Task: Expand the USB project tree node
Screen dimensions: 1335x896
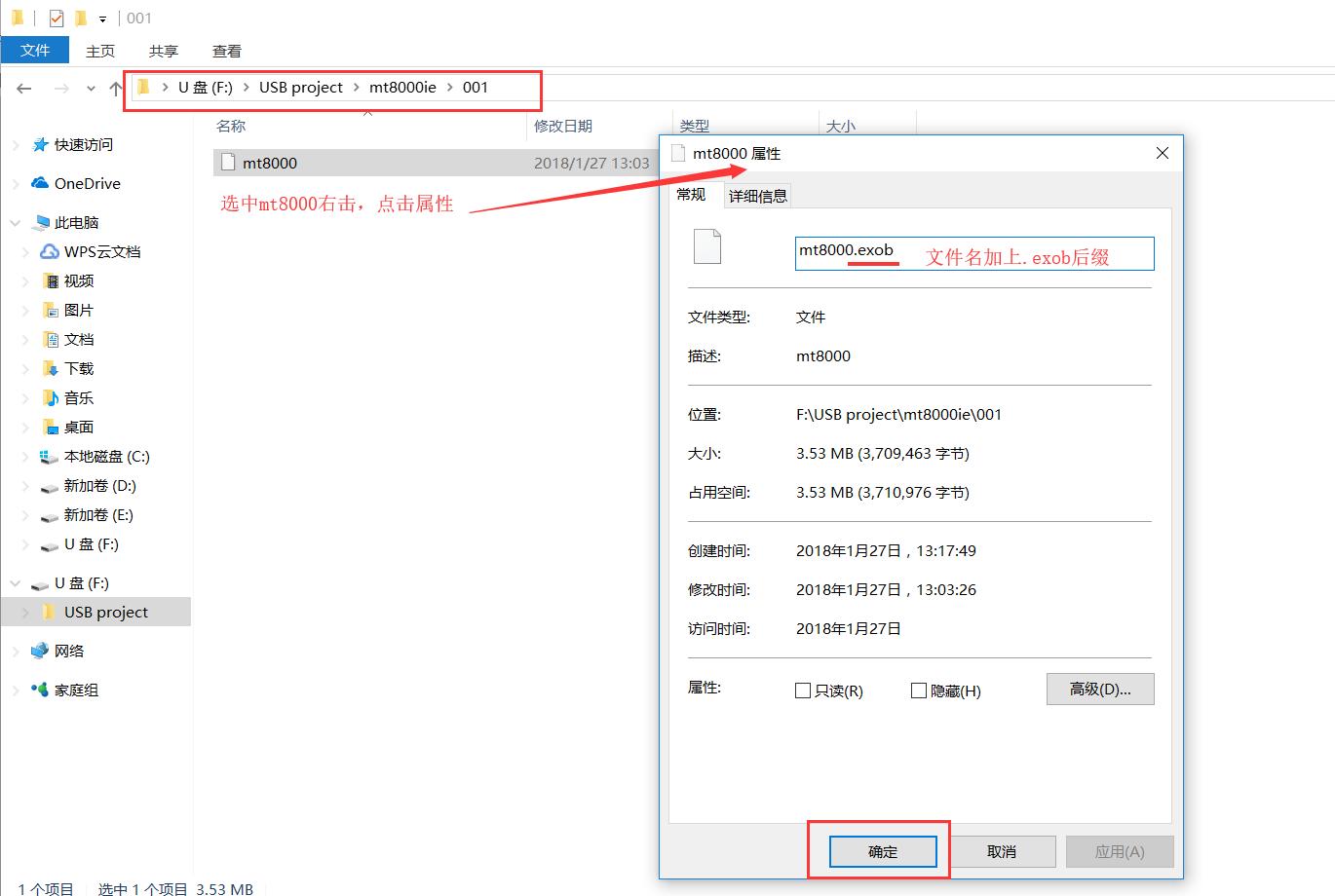Action: [26, 612]
